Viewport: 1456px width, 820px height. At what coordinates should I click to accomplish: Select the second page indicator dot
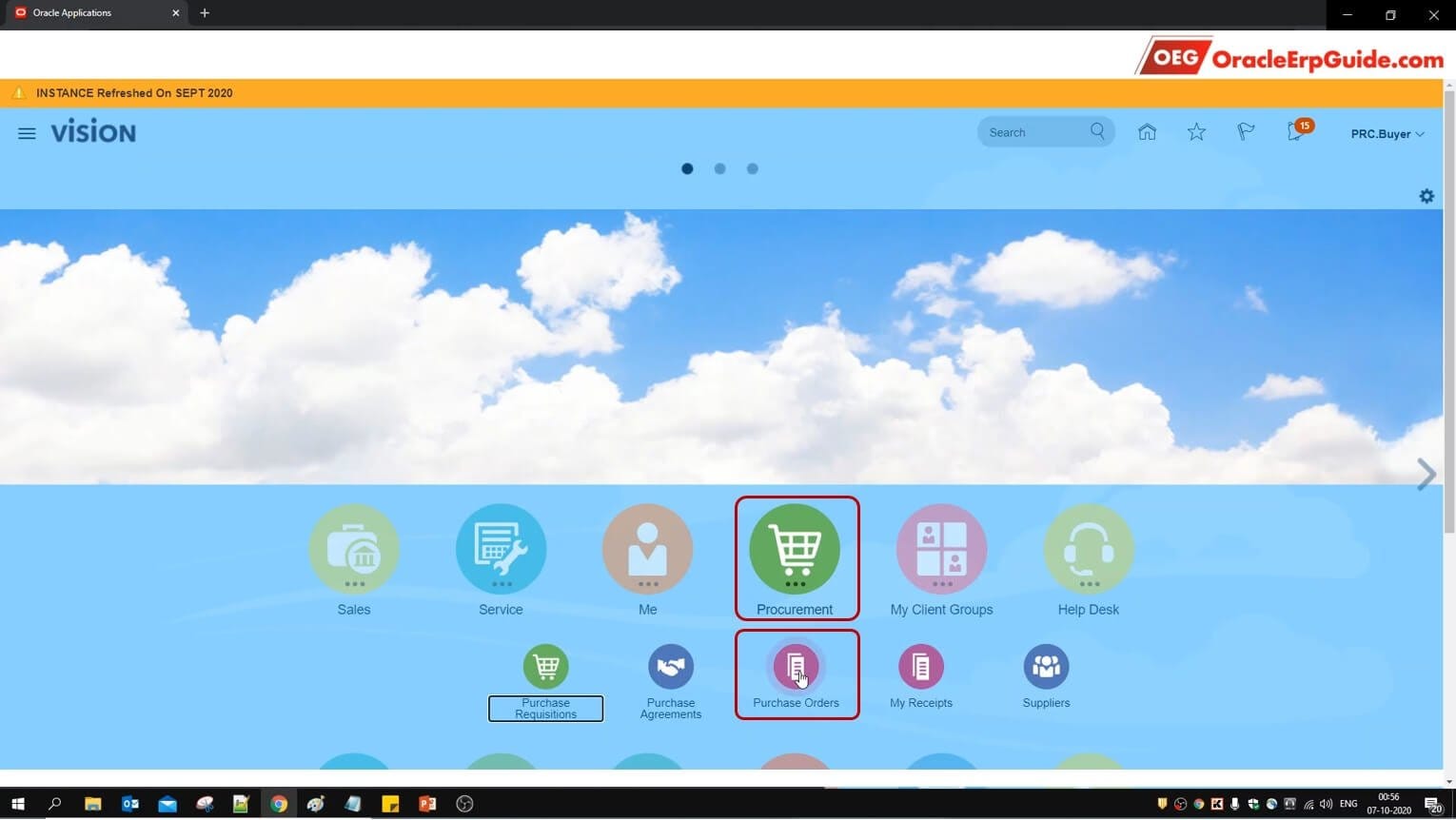(x=719, y=168)
